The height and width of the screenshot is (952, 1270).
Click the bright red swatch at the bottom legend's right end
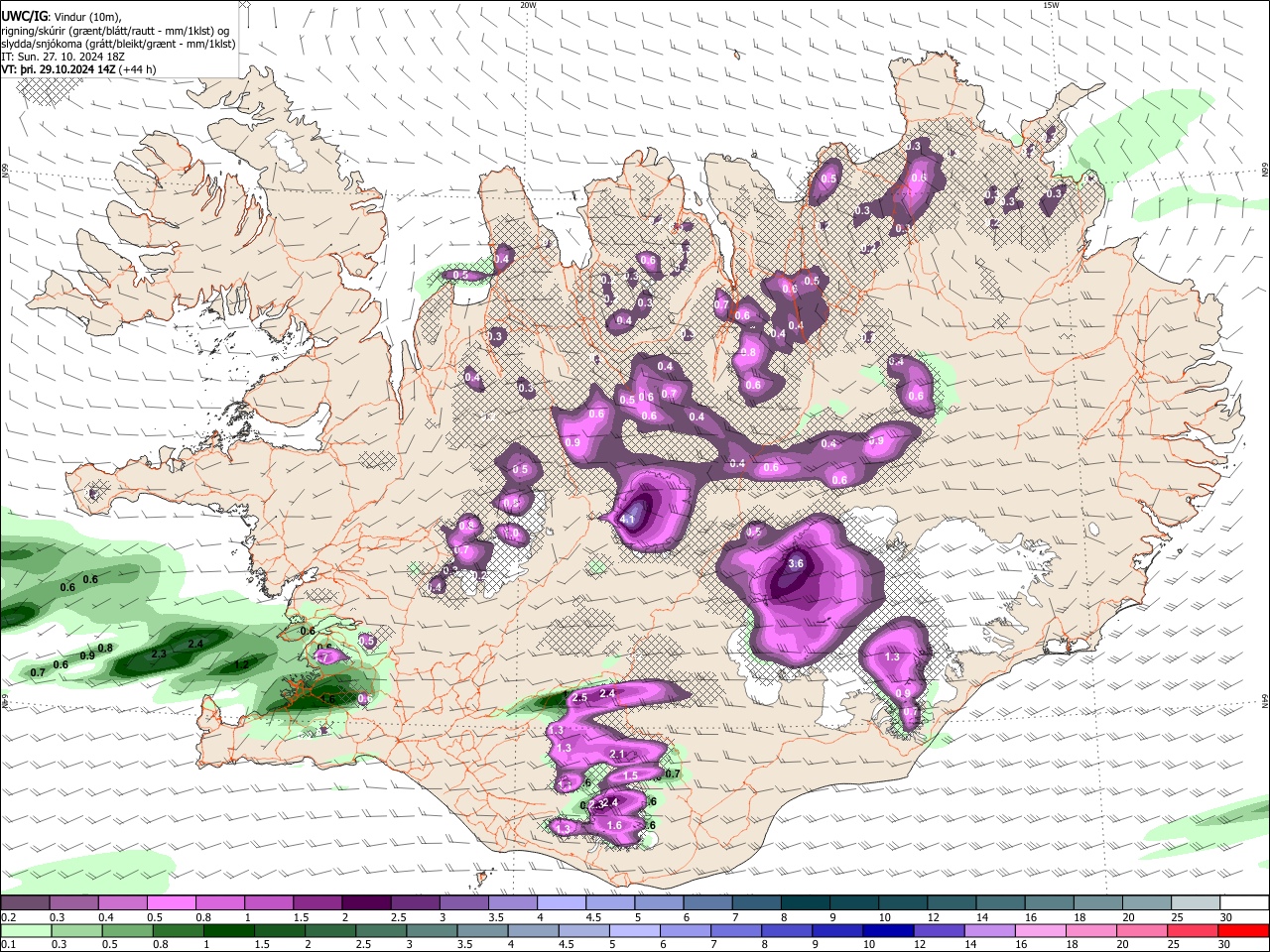(1244, 930)
